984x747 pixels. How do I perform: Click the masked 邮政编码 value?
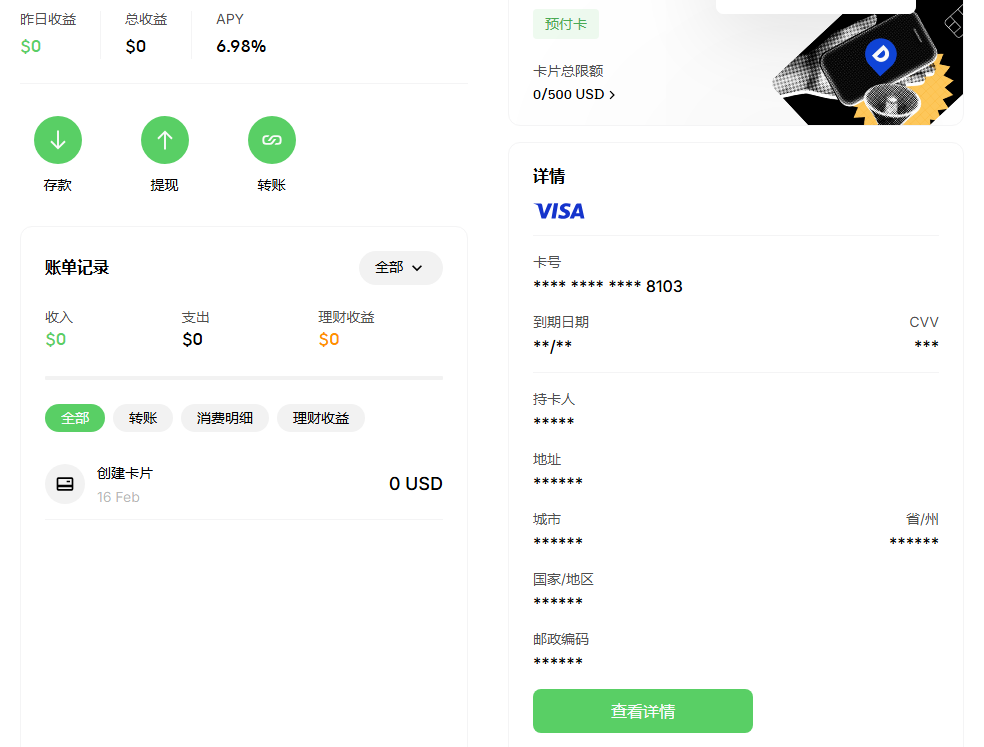[x=558, y=662]
